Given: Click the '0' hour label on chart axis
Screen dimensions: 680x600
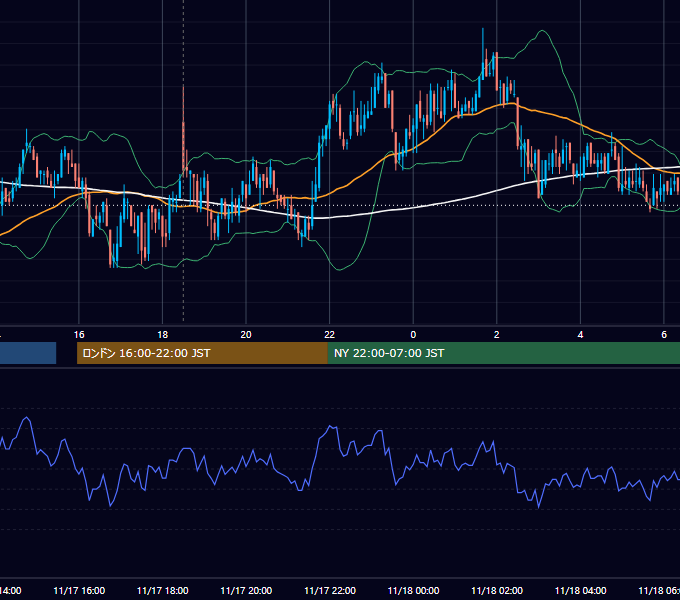Looking at the screenshot, I should (x=413, y=335).
